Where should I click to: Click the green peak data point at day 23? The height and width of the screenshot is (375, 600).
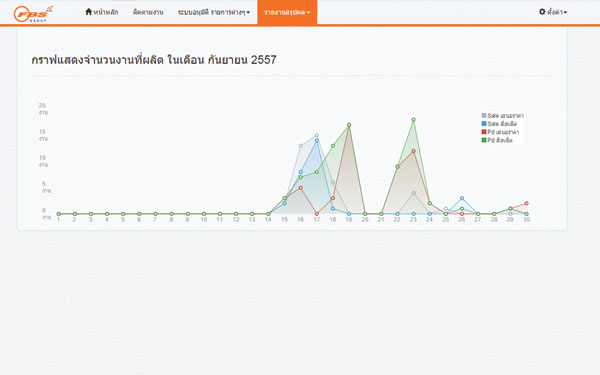click(x=413, y=120)
